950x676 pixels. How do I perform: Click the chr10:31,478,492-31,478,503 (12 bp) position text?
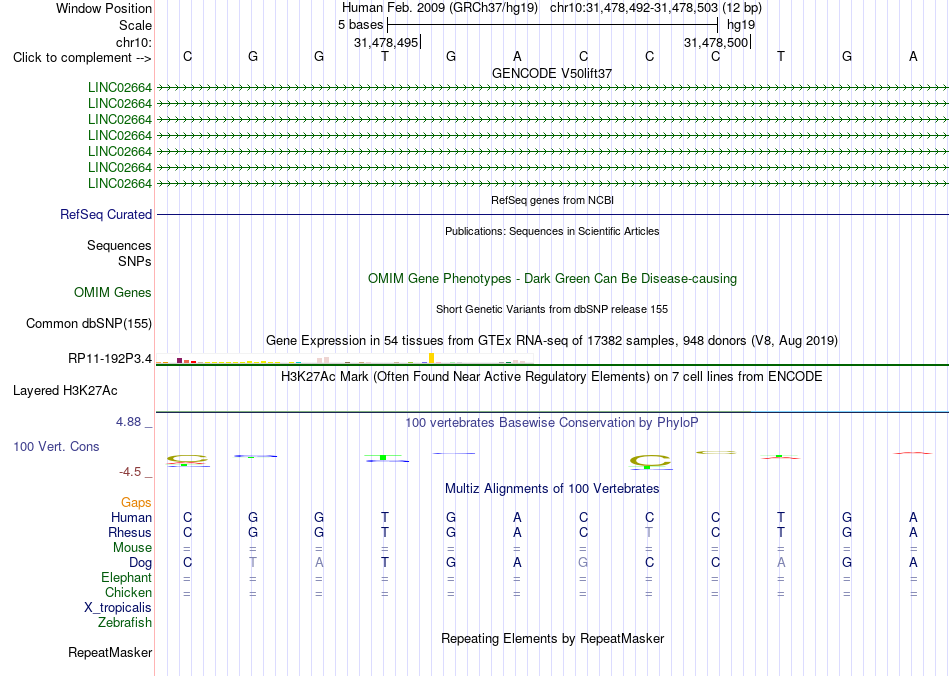[x=656, y=8]
